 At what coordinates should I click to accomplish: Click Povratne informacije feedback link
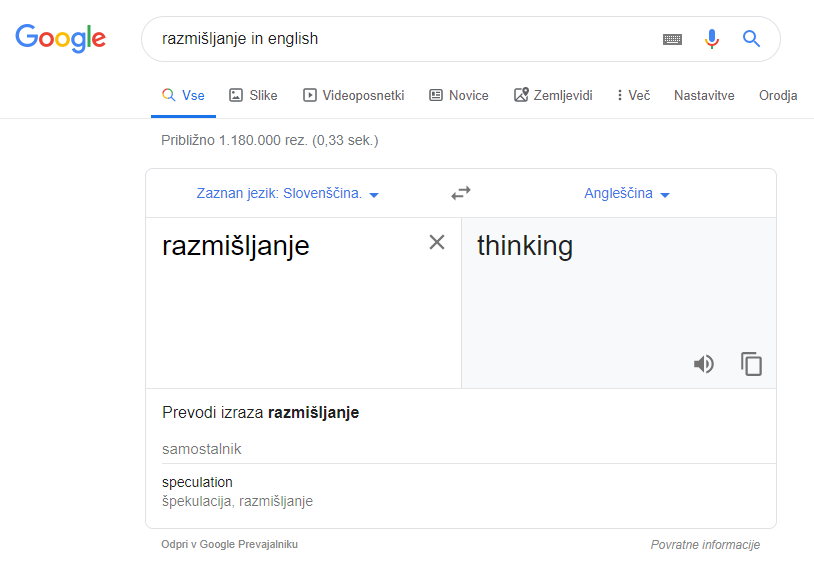click(x=705, y=544)
